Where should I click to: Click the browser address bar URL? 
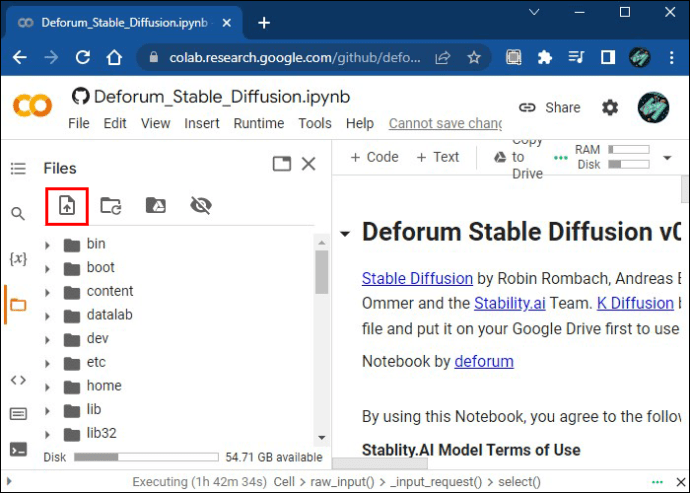pyautogui.click(x=295, y=58)
